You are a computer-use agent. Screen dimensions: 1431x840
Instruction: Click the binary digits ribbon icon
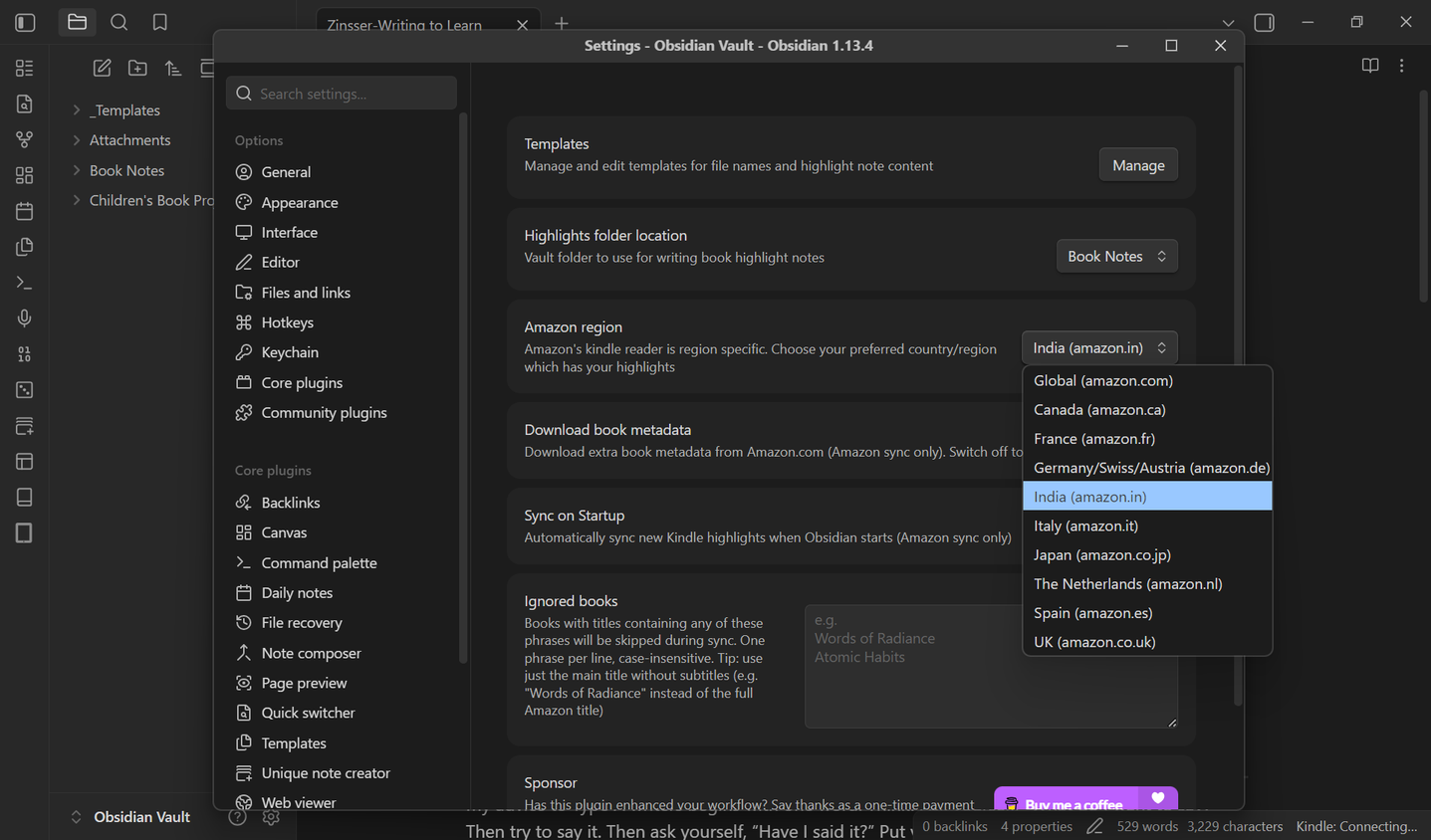tap(25, 354)
